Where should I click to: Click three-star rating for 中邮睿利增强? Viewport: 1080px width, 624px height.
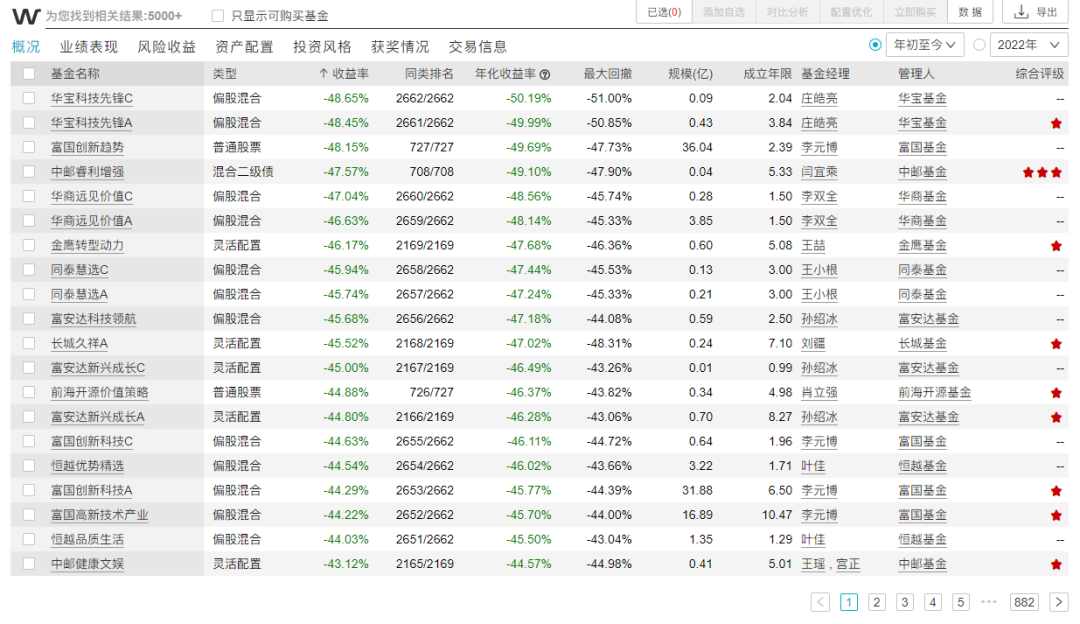tap(1042, 172)
